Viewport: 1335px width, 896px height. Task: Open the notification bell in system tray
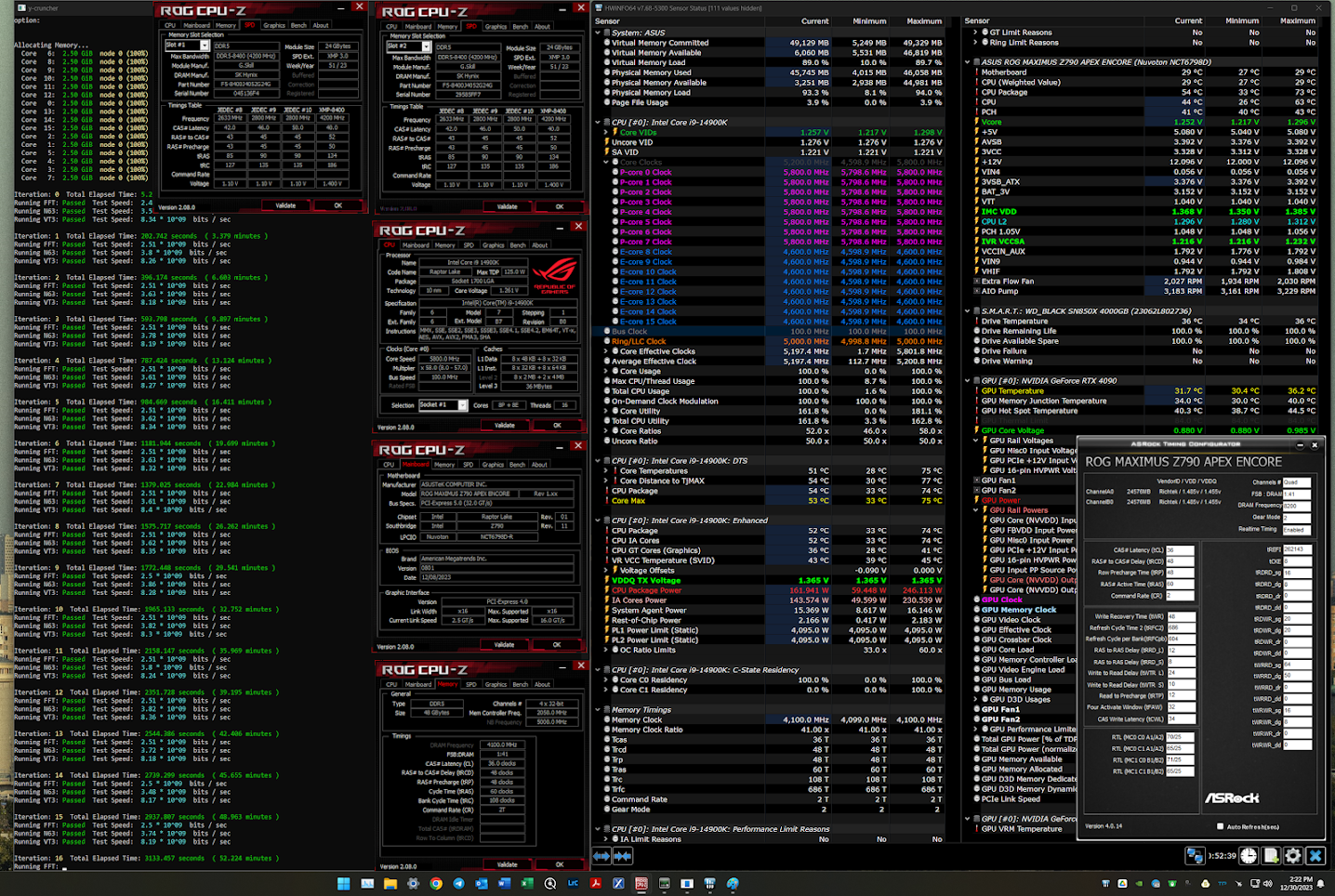click(1322, 883)
